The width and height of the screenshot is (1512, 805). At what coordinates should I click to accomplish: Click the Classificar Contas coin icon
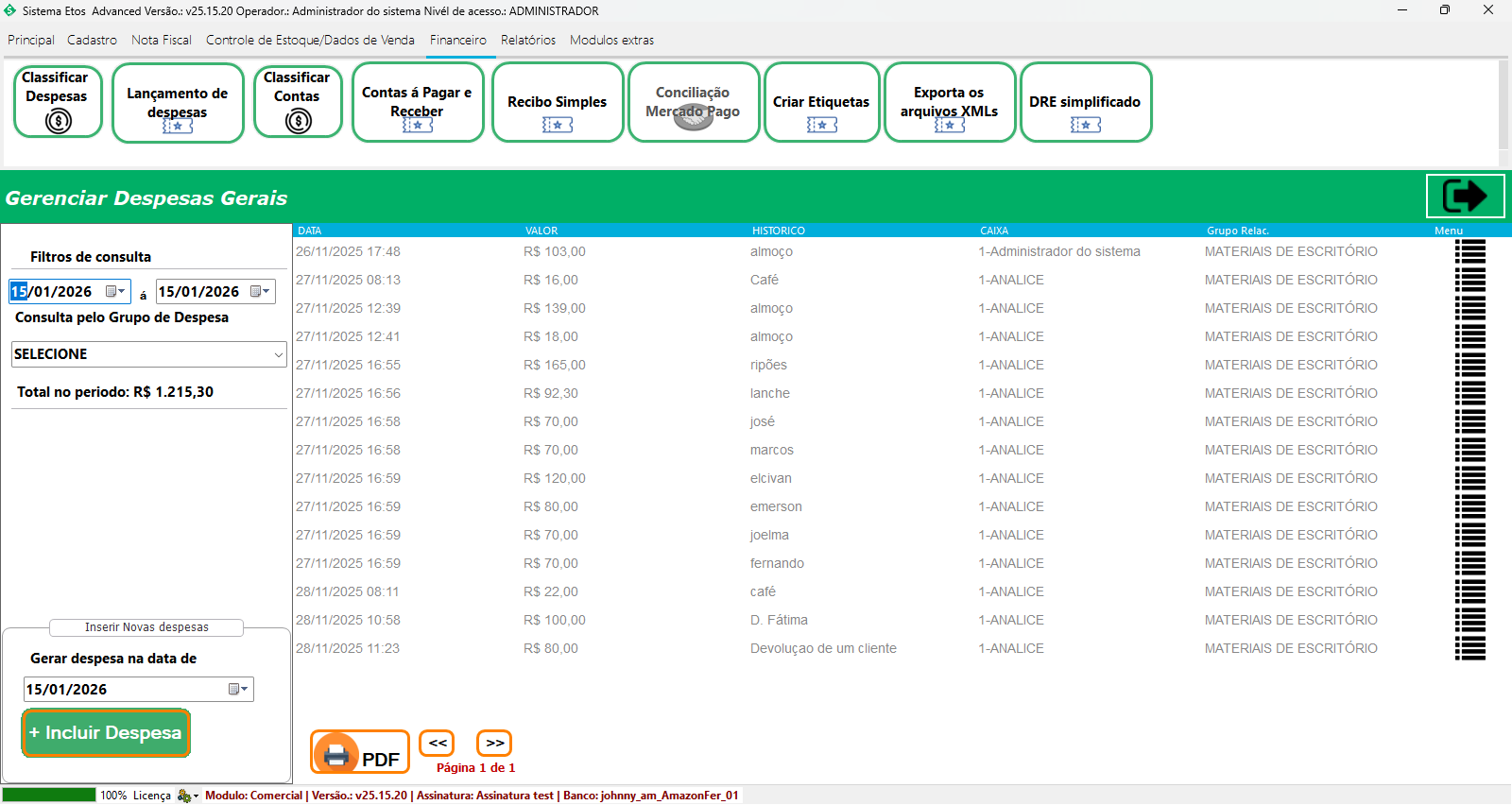(x=298, y=121)
